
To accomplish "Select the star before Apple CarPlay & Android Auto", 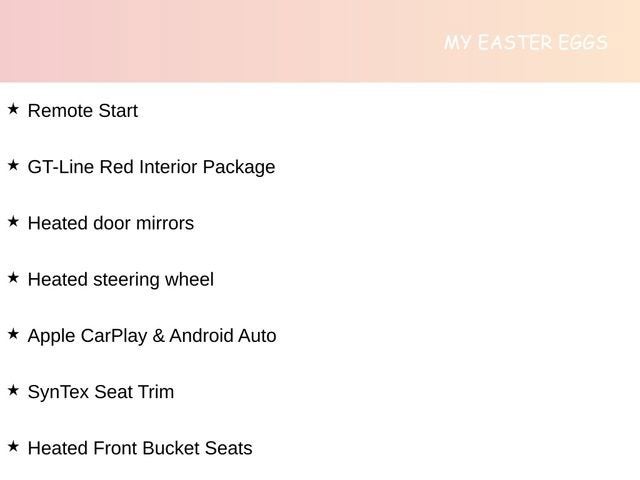I will coord(13,333).
